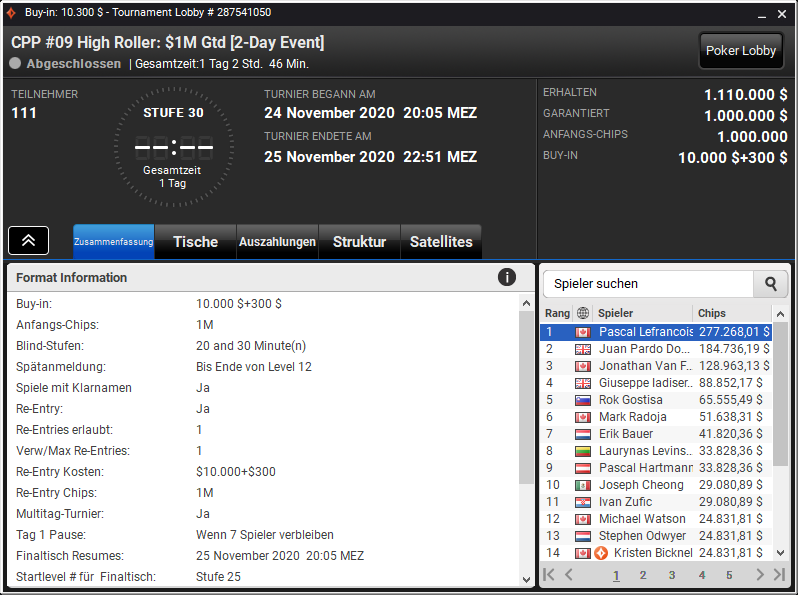Switch to the Auszahlungen tab
798x595 pixels.
tap(277, 242)
